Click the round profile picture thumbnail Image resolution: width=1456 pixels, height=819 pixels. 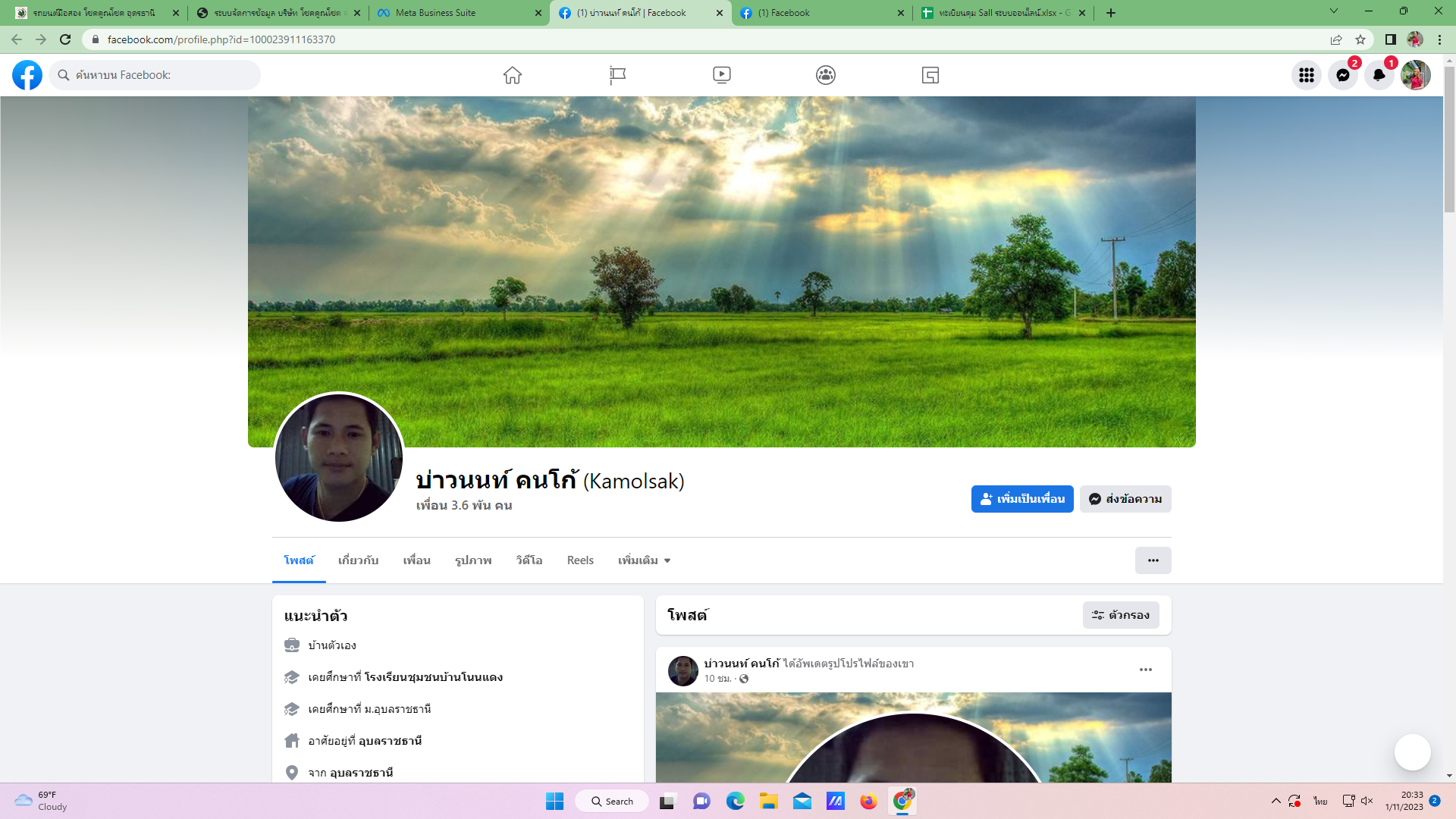pos(339,457)
